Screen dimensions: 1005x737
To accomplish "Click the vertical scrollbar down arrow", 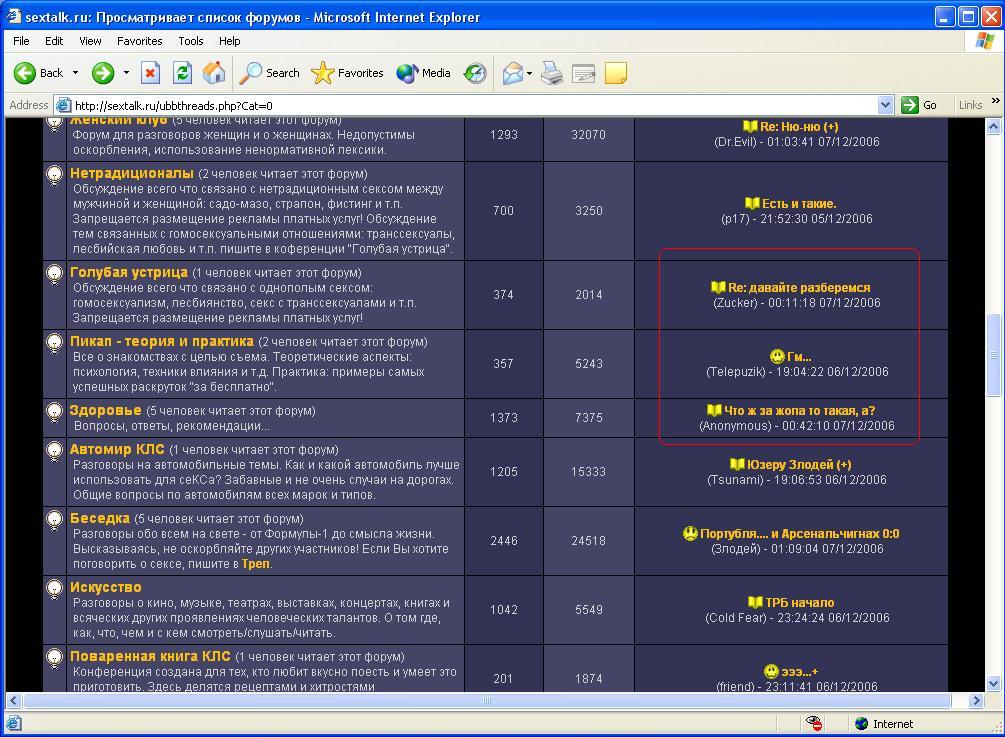I will pos(994,684).
